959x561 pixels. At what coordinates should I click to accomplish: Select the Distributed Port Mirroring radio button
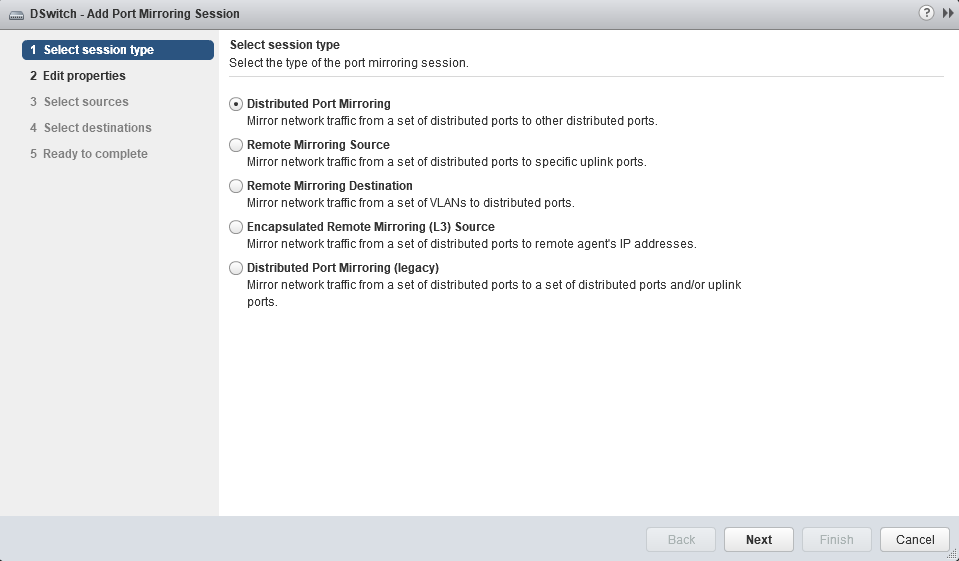coord(236,104)
